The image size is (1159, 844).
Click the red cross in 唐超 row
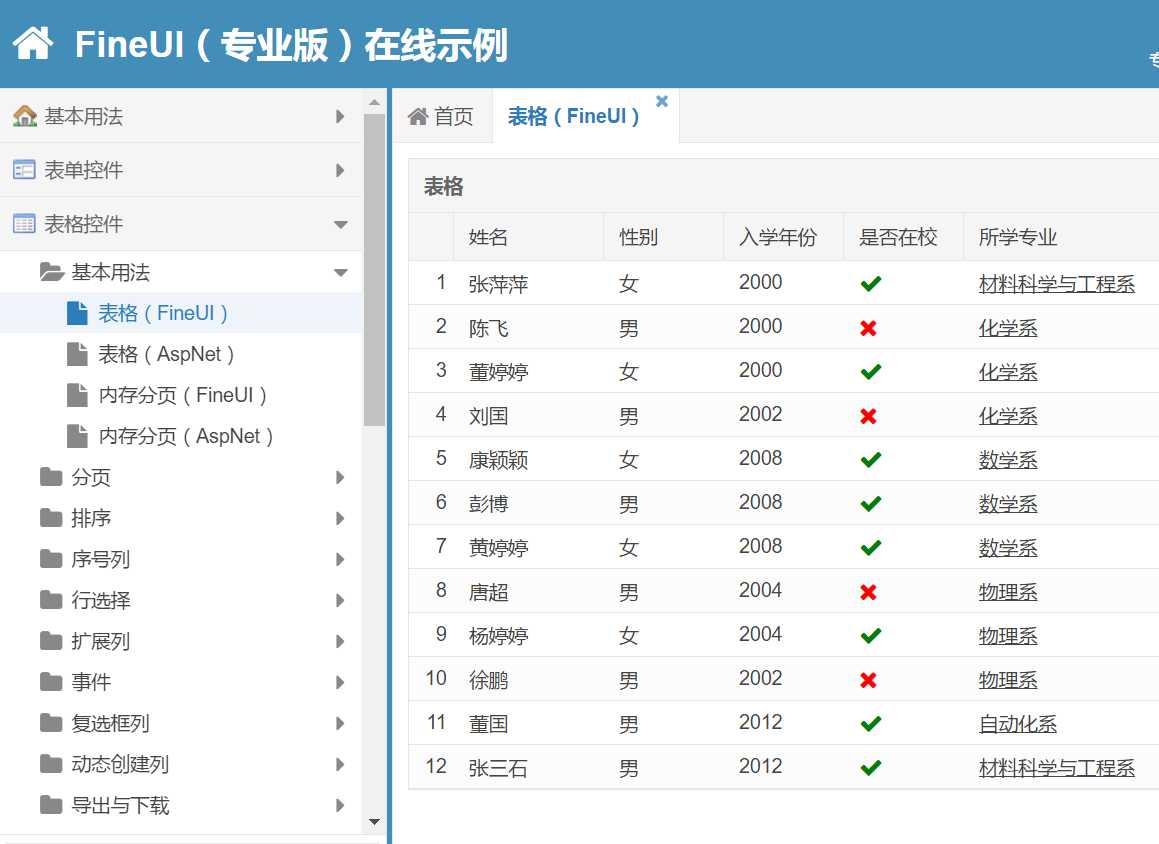pos(869,592)
